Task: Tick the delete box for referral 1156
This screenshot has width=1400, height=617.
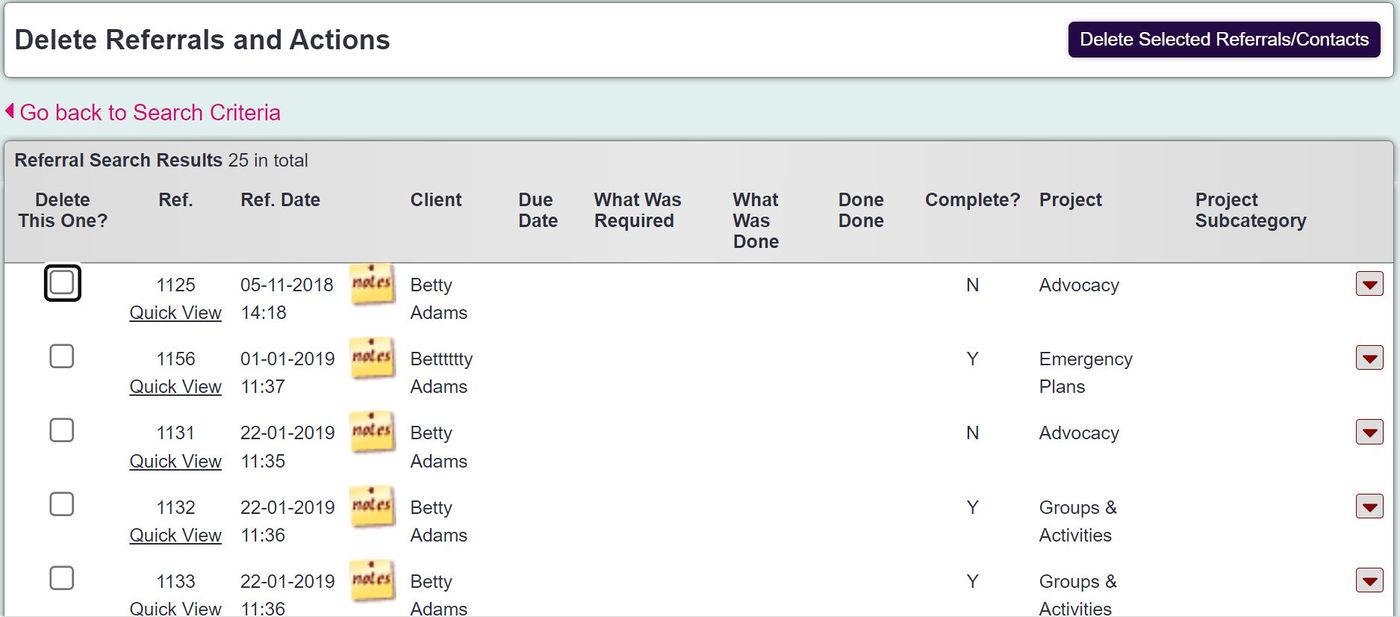Action: (x=61, y=356)
